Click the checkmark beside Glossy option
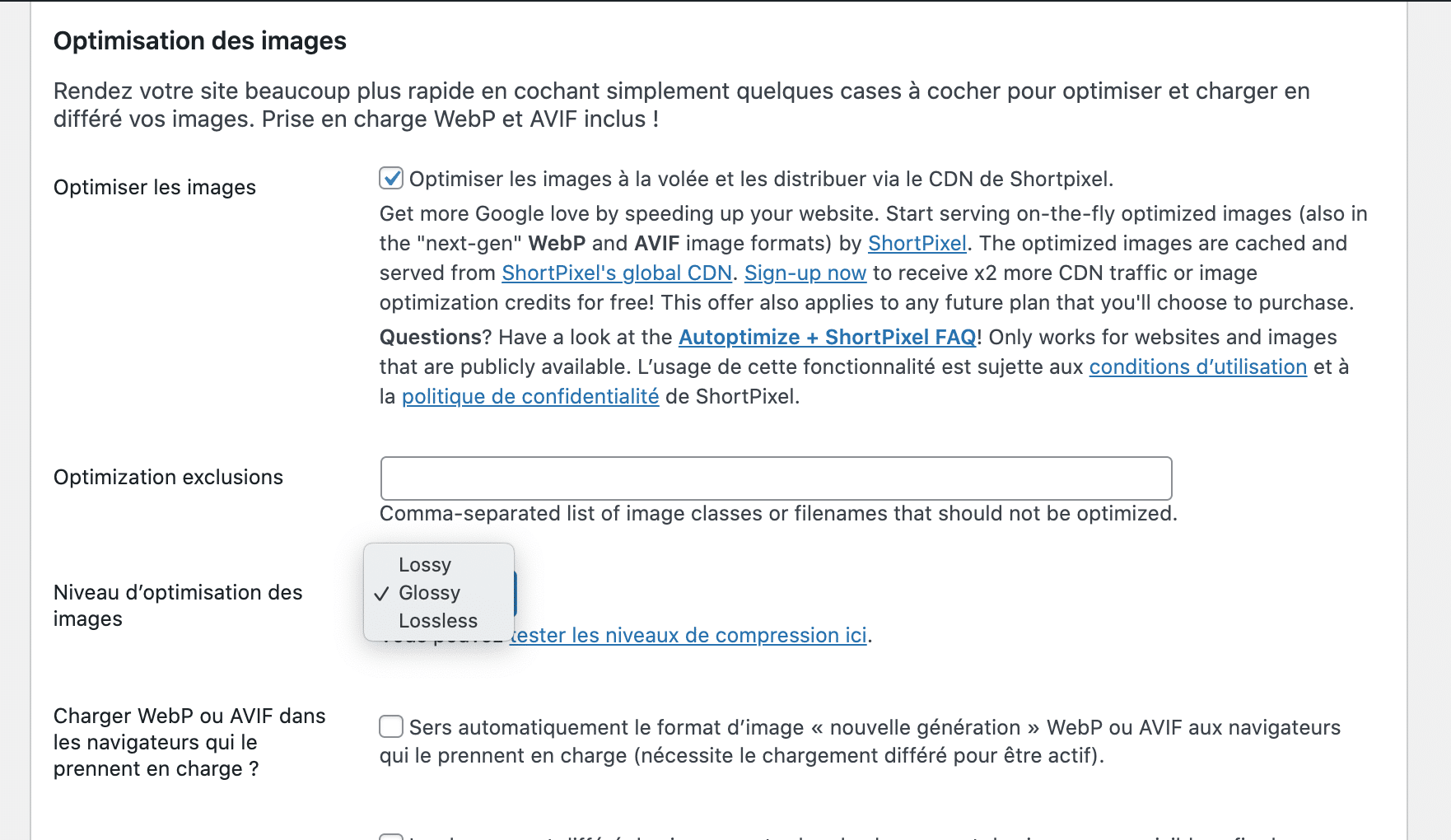Image resolution: width=1451 pixels, height=840 pixels. point(381,592)
